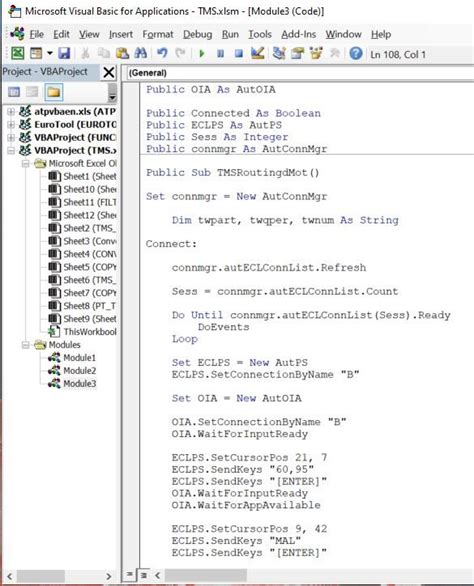
Task: Select Sheet5 (COPY in the project tree
Action: 82,267
